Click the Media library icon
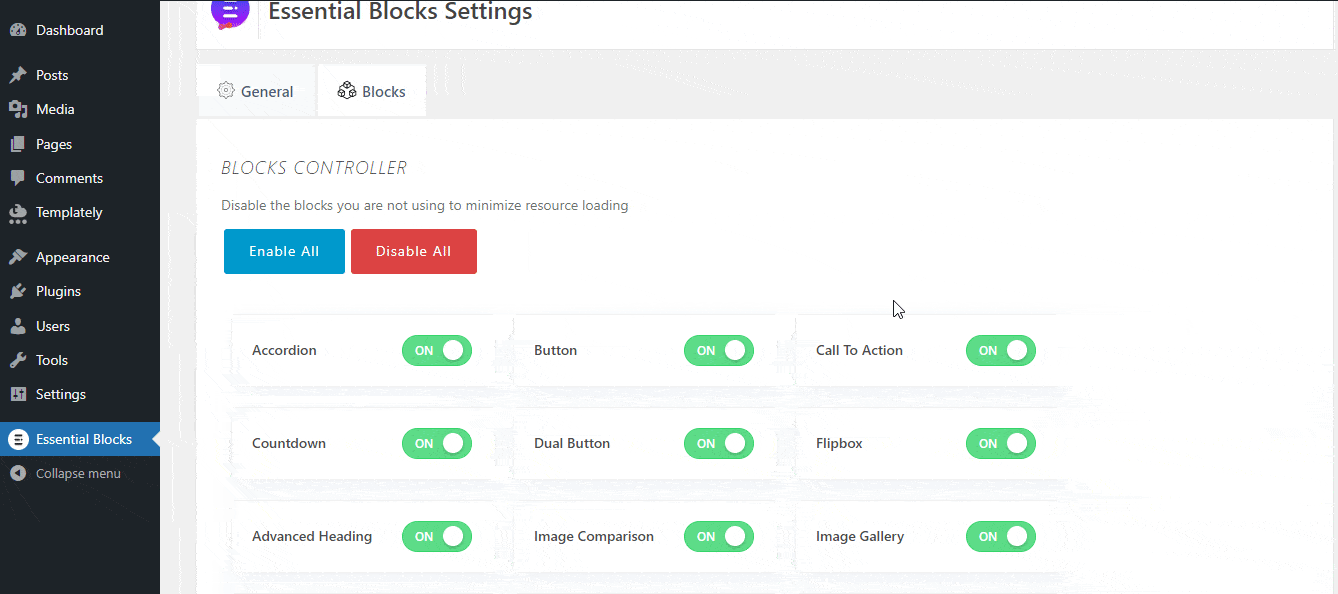The image size is (1338, 594). point(17,109)
